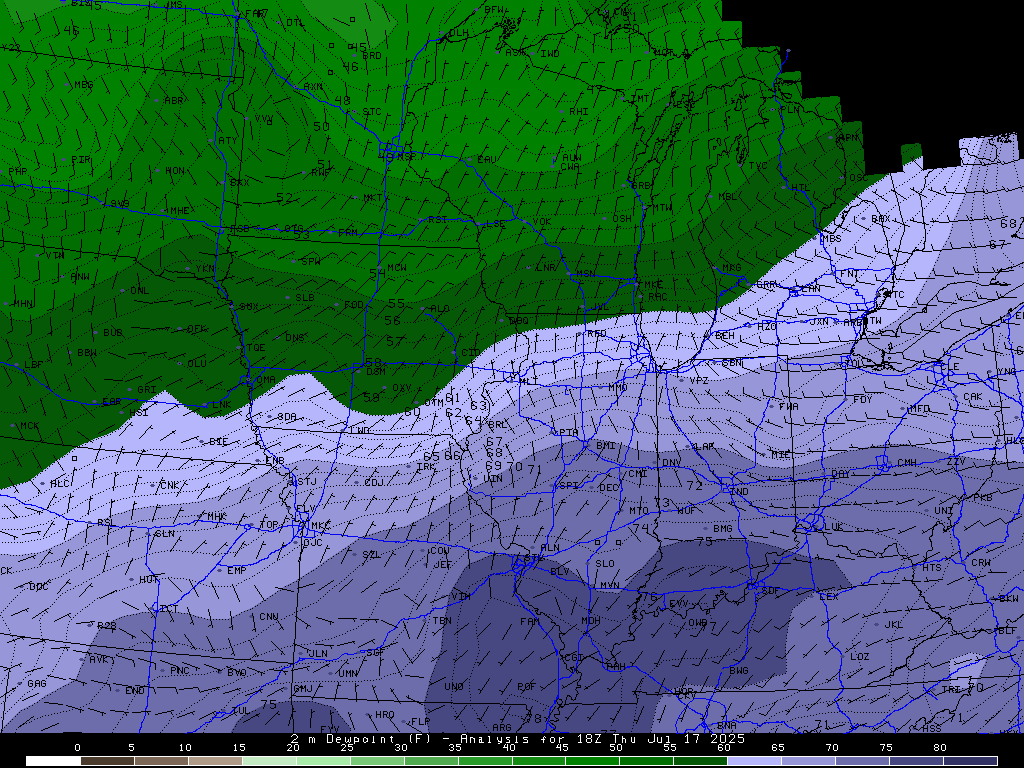Select the MCK station label
Viewport: 1024px width, 768px height.
tap(29, 425)
